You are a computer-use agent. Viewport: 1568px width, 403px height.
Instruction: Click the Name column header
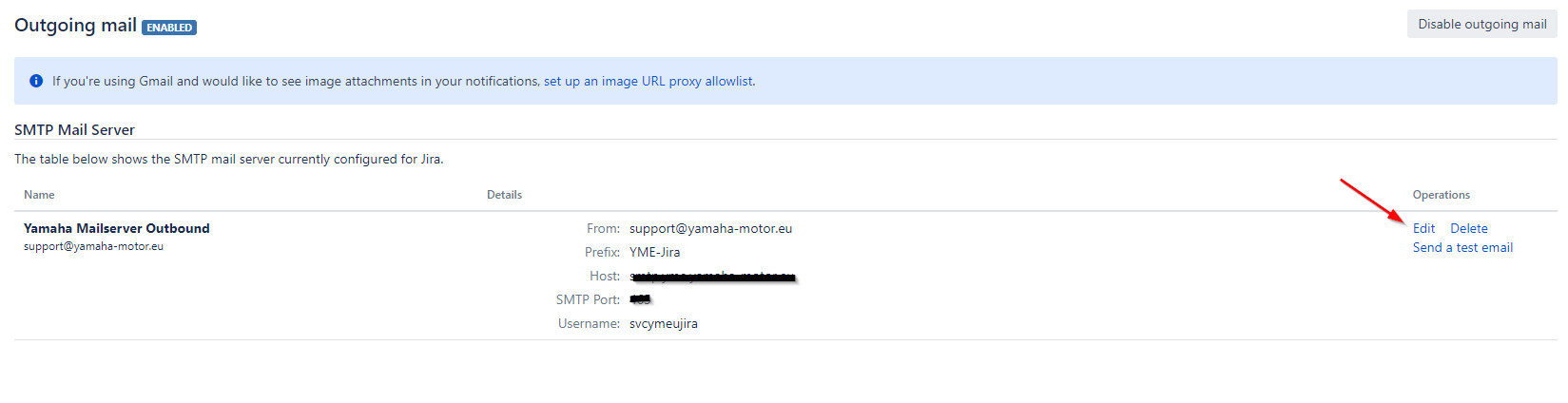pos(39,195)
